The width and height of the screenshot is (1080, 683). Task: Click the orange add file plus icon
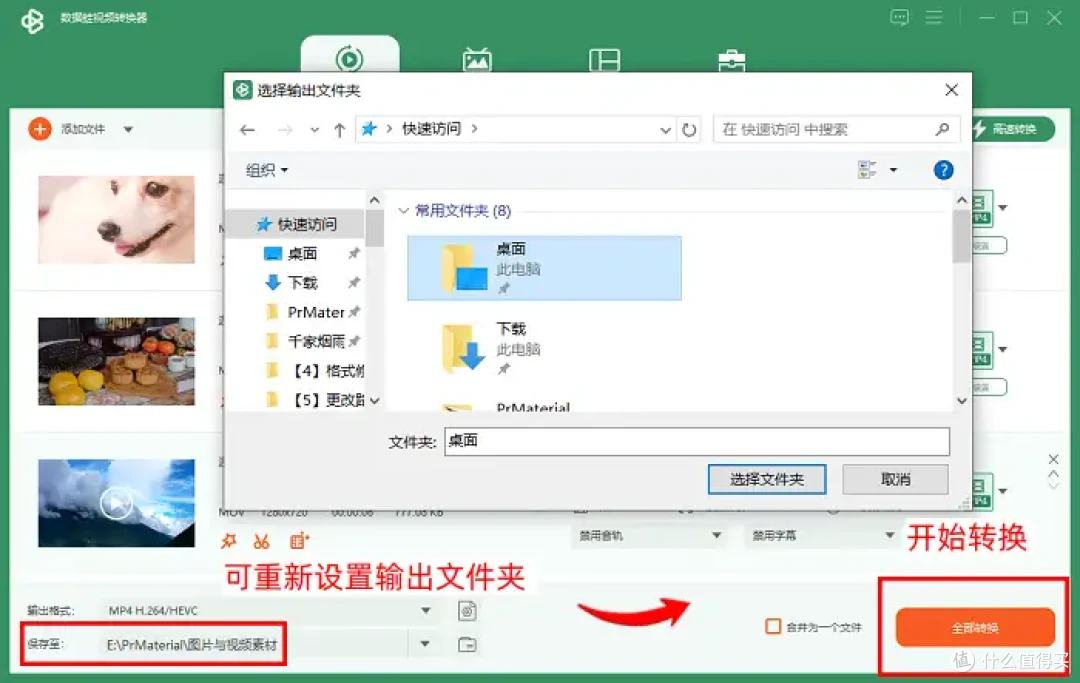pos(40,129)
